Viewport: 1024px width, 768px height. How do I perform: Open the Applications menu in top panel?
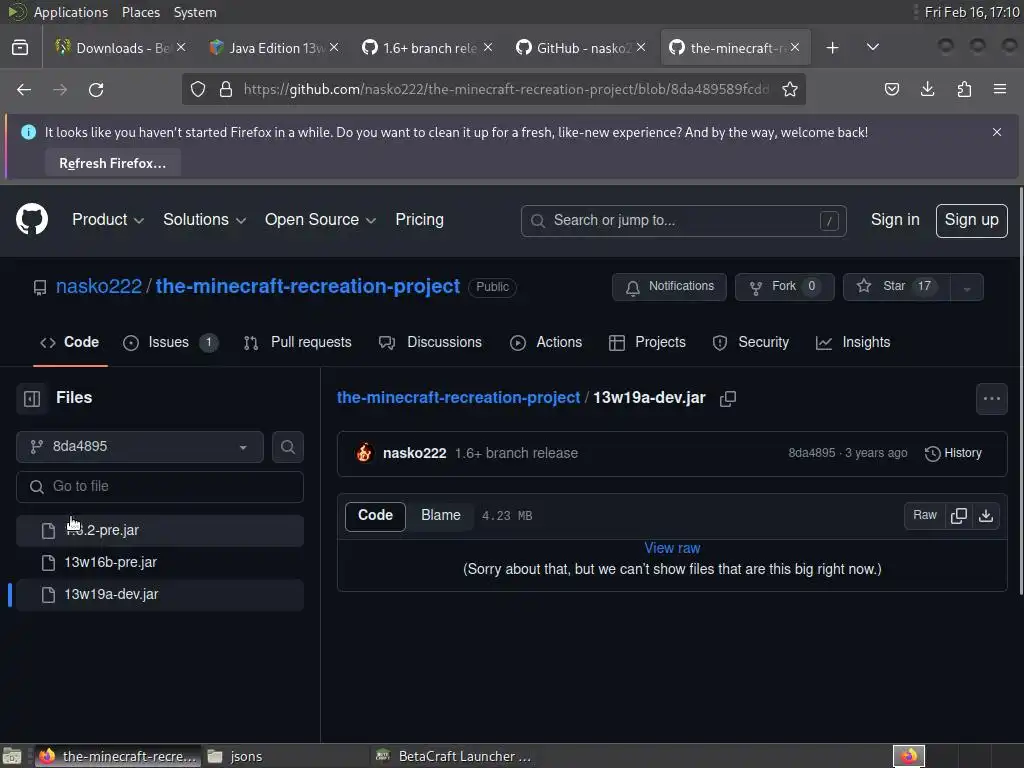pyautogui.click(x=71, y=12)
